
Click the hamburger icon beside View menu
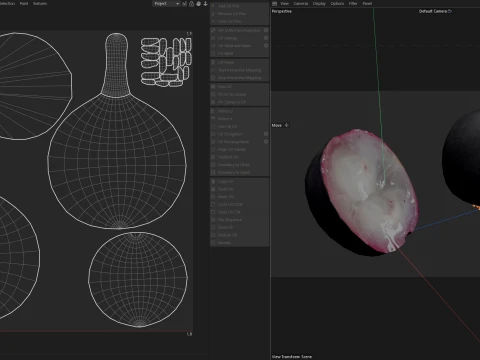(x=274, y=4)
